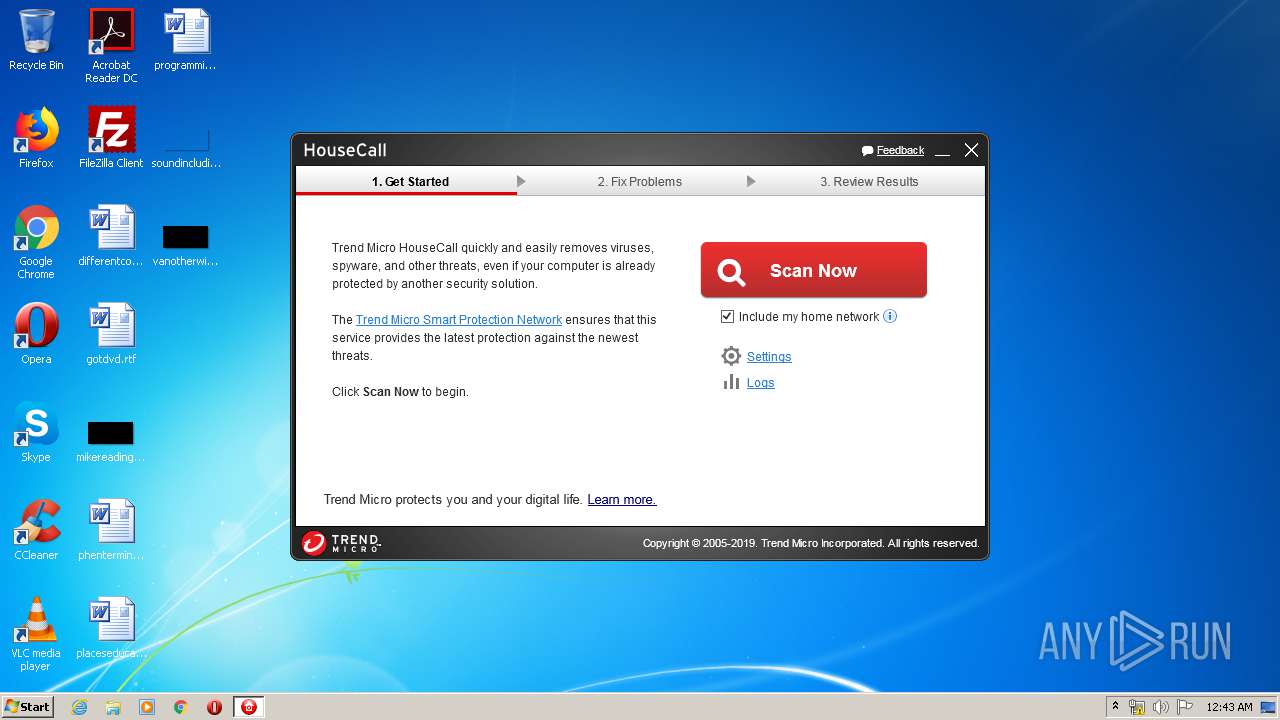The height and width of the screenshot is (720, 1280).
Task: Select the vanotherwi... desktop file
Action: [186, 245]
